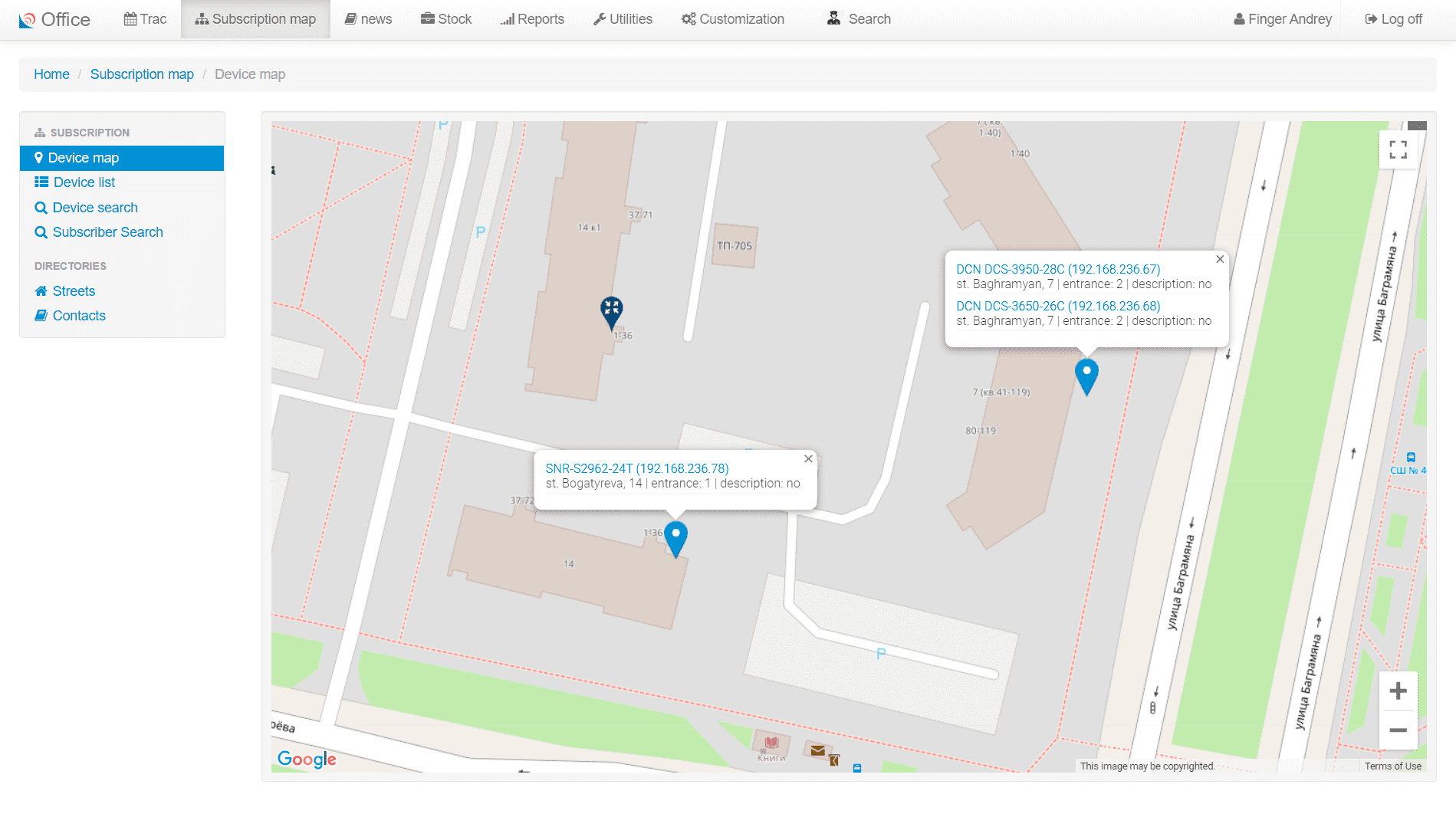Image resolution: width=1456 pixels, height=827 pixels.
Task: Click the Office logo icon
Action: [27, 20]
